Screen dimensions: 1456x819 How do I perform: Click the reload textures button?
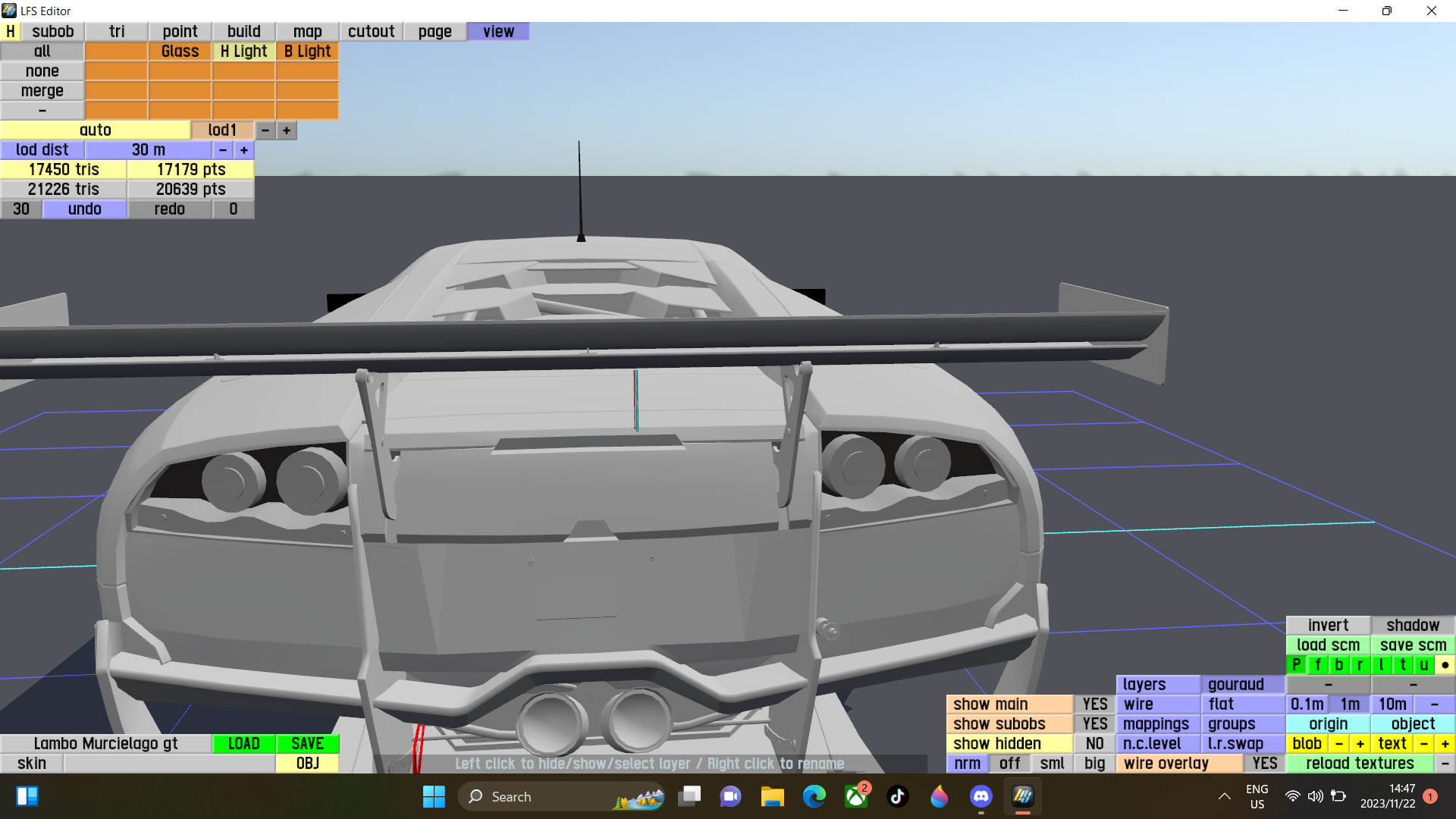1360,764
